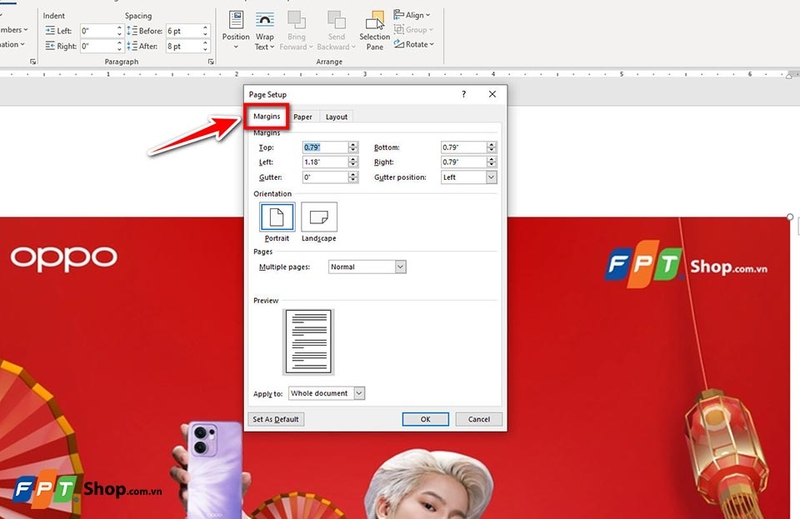Viewport: 800px width, 519px height.
Task: Click the Right margin field
Action: tap(463, 162)
